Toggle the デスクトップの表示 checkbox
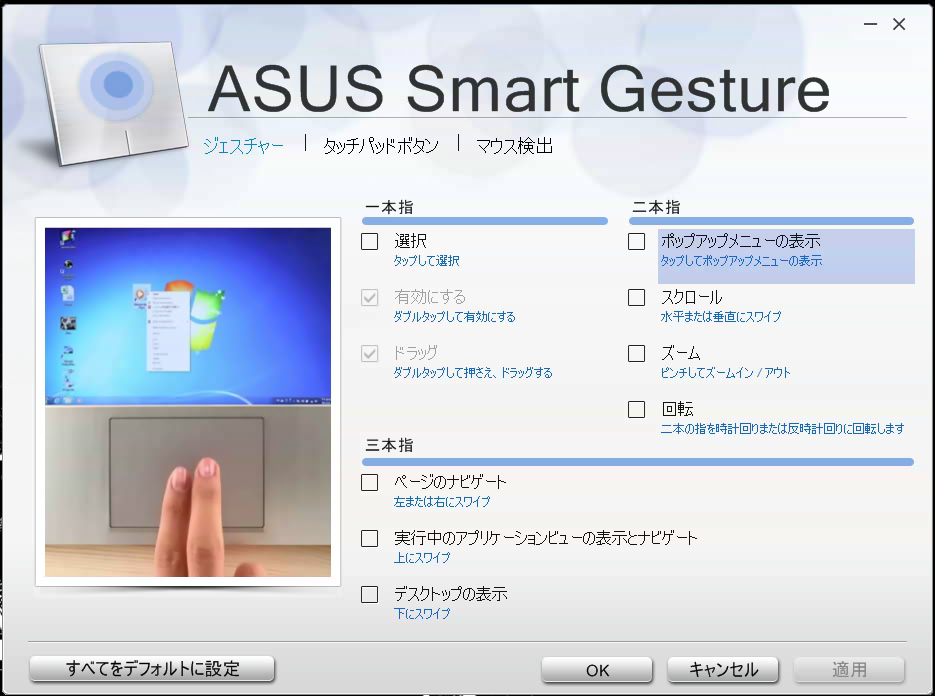 370,594
